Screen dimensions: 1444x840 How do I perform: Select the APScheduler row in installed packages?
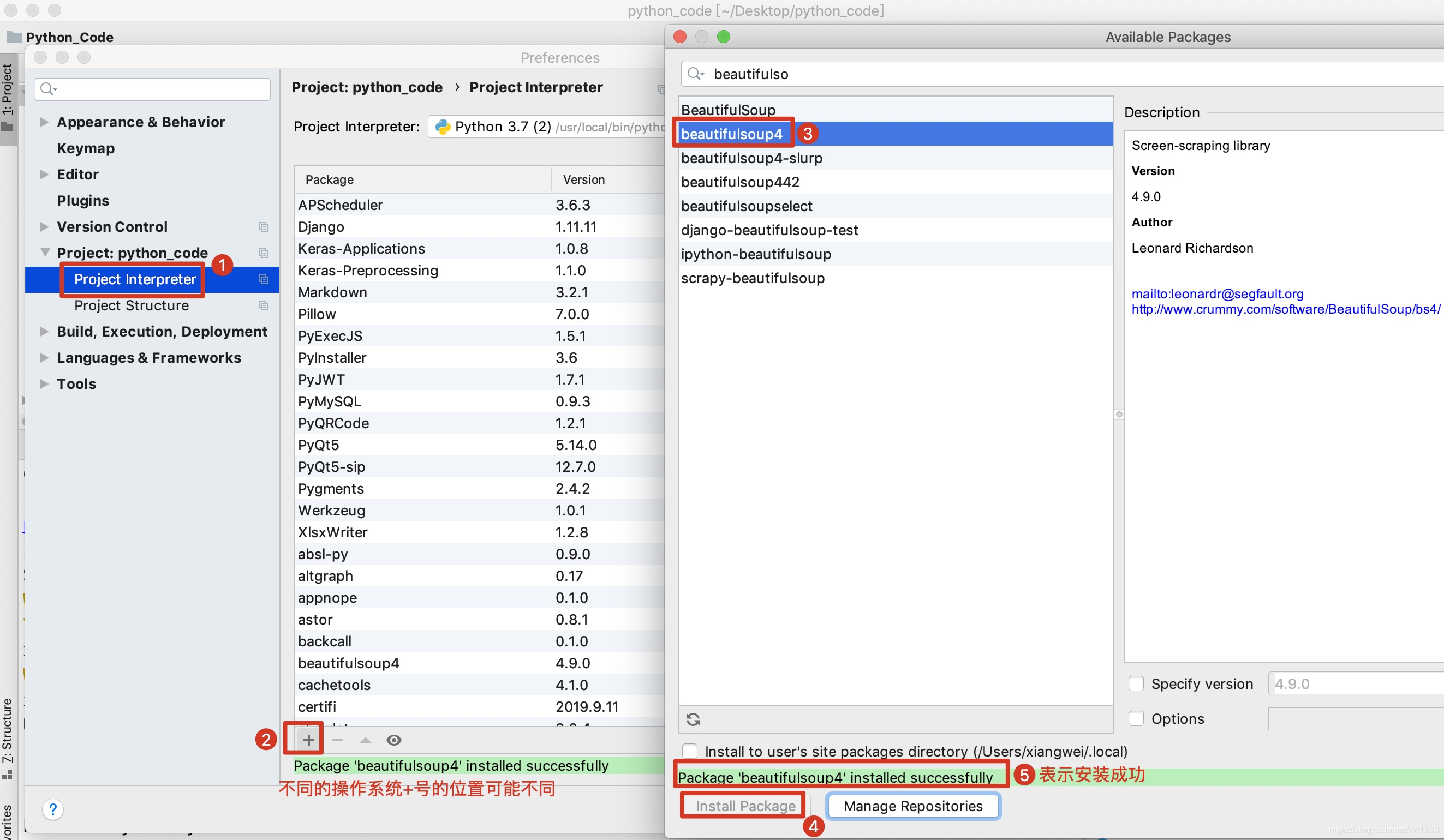(480, 205)
